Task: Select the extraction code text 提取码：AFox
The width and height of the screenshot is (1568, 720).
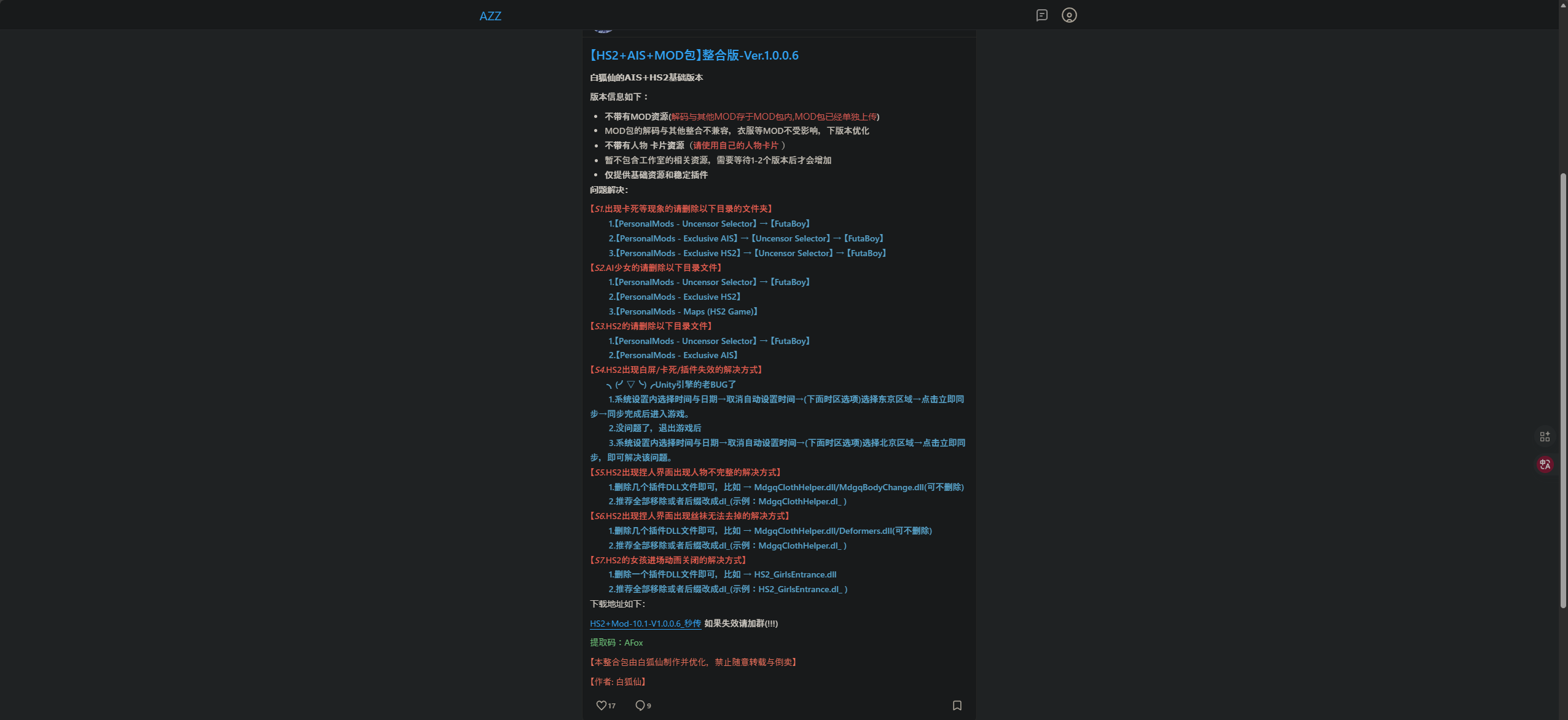Action: click(x=616, y=643)
